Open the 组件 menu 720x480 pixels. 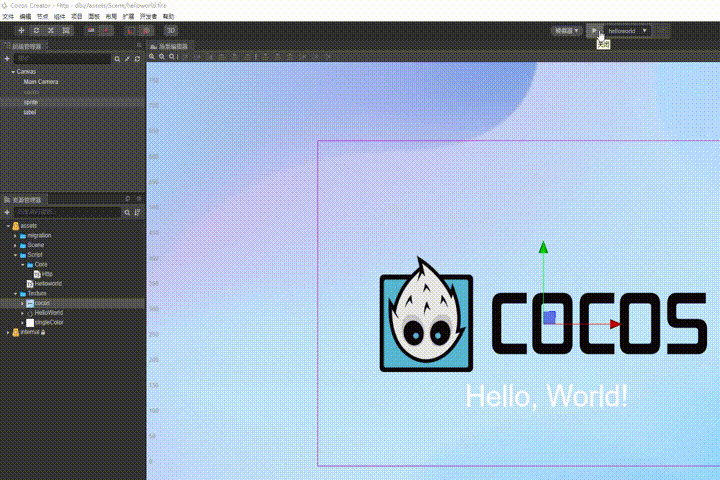59,17
